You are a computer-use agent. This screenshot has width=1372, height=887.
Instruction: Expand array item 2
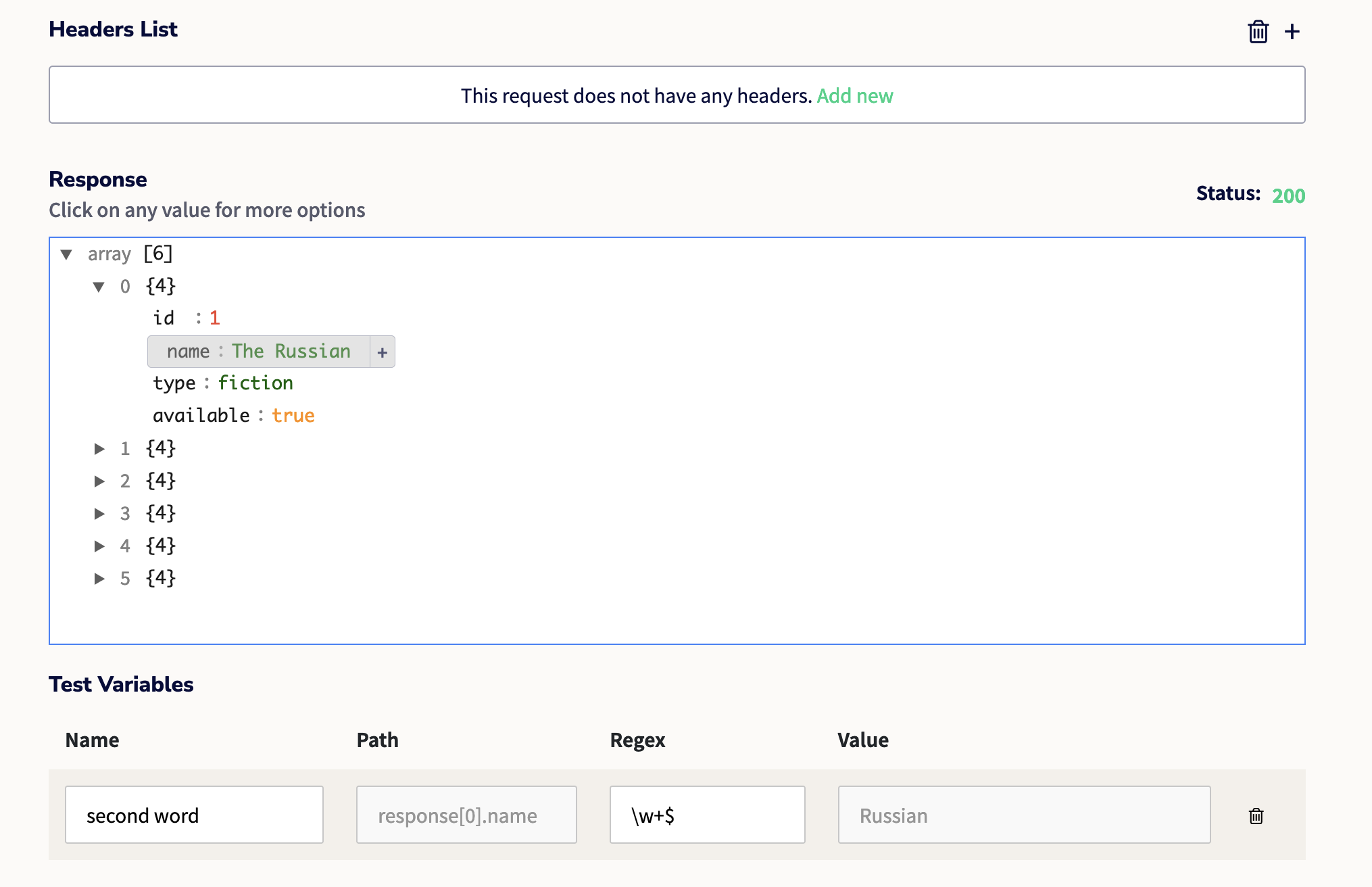tap(99, 481)
